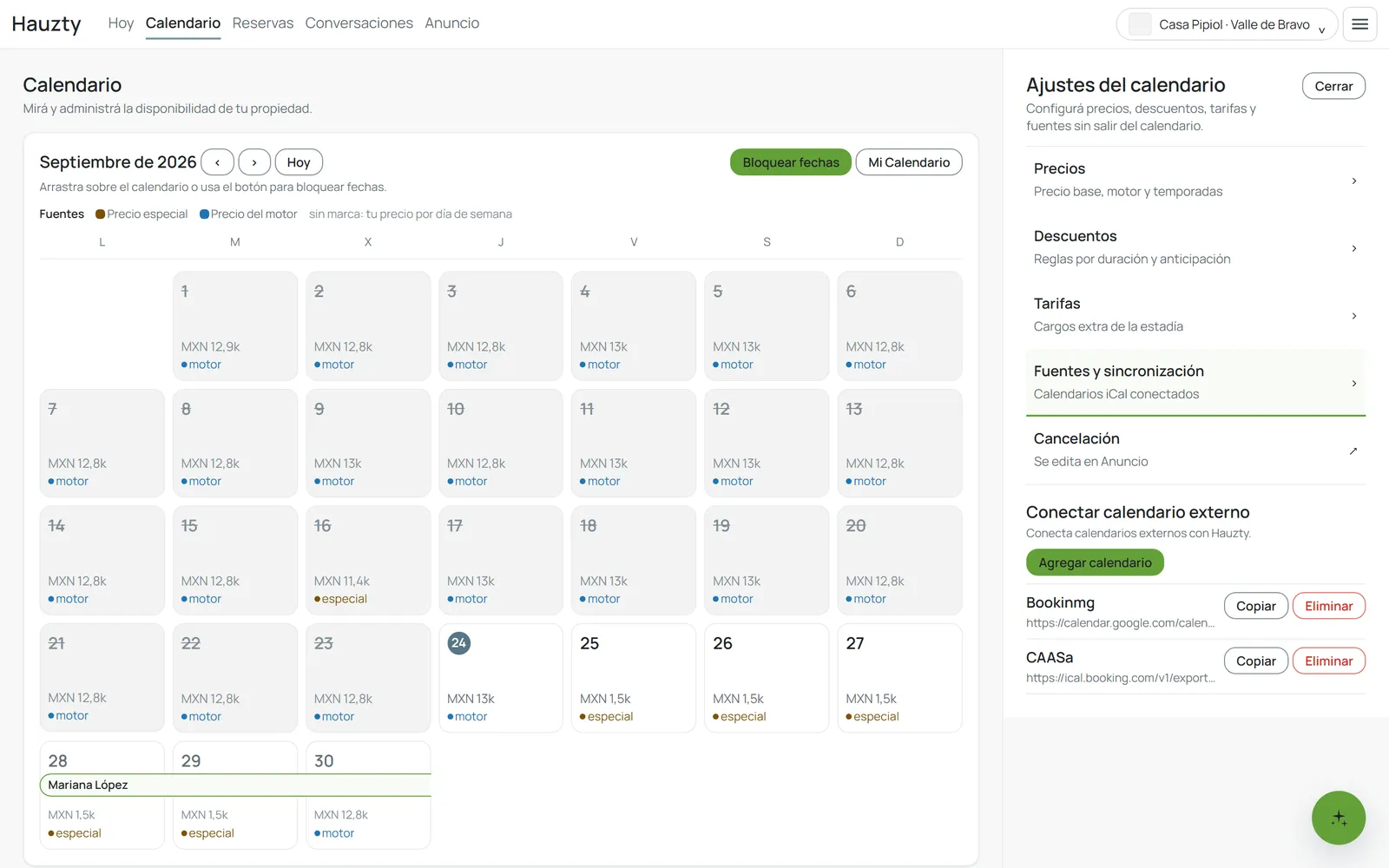Click day 16 with MXN 11,4k price
Viewport: 1389px width, 868px height.
[x=368, y=561]
